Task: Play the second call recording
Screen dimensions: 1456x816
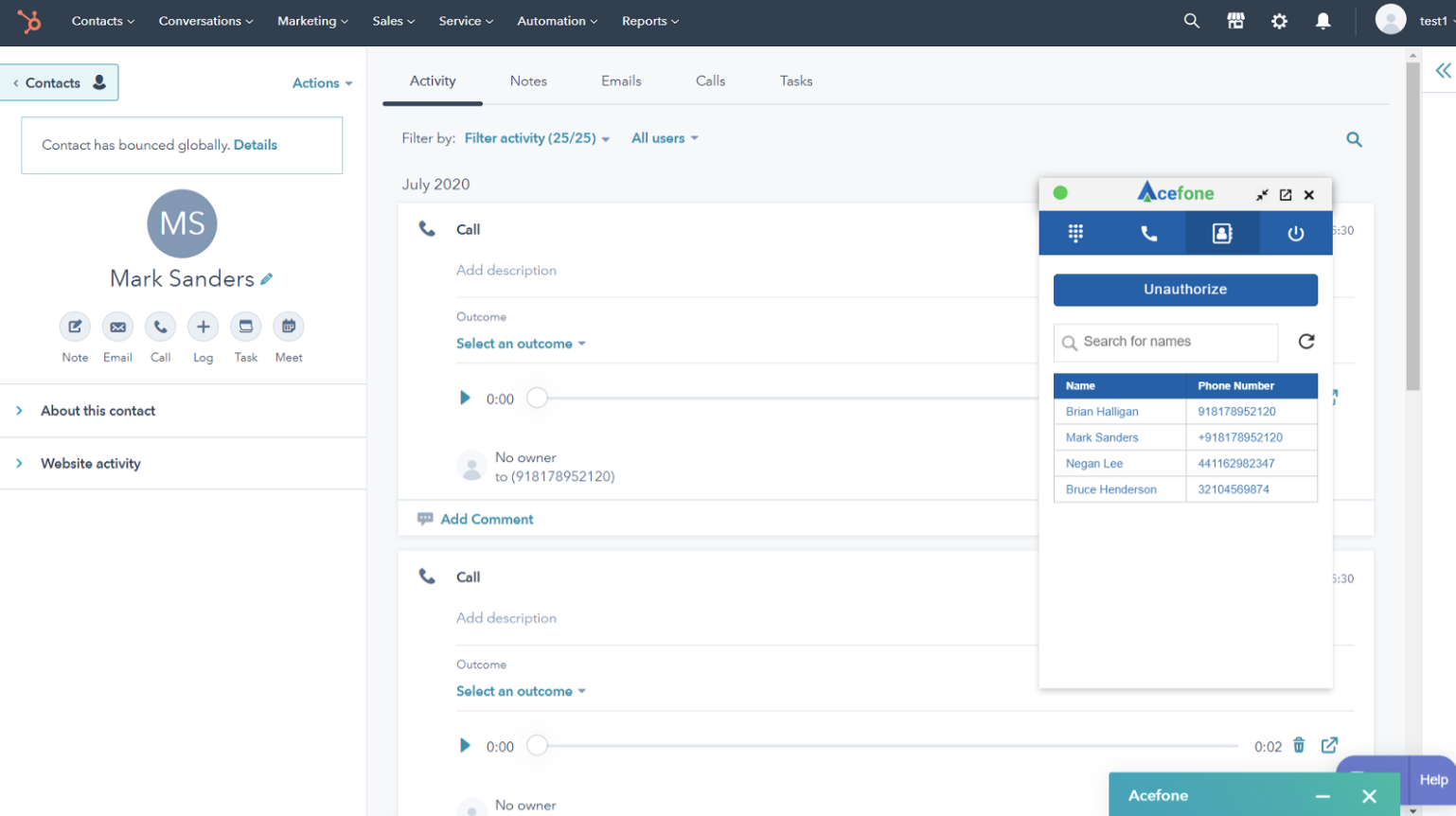Action: tap(465, 746)
